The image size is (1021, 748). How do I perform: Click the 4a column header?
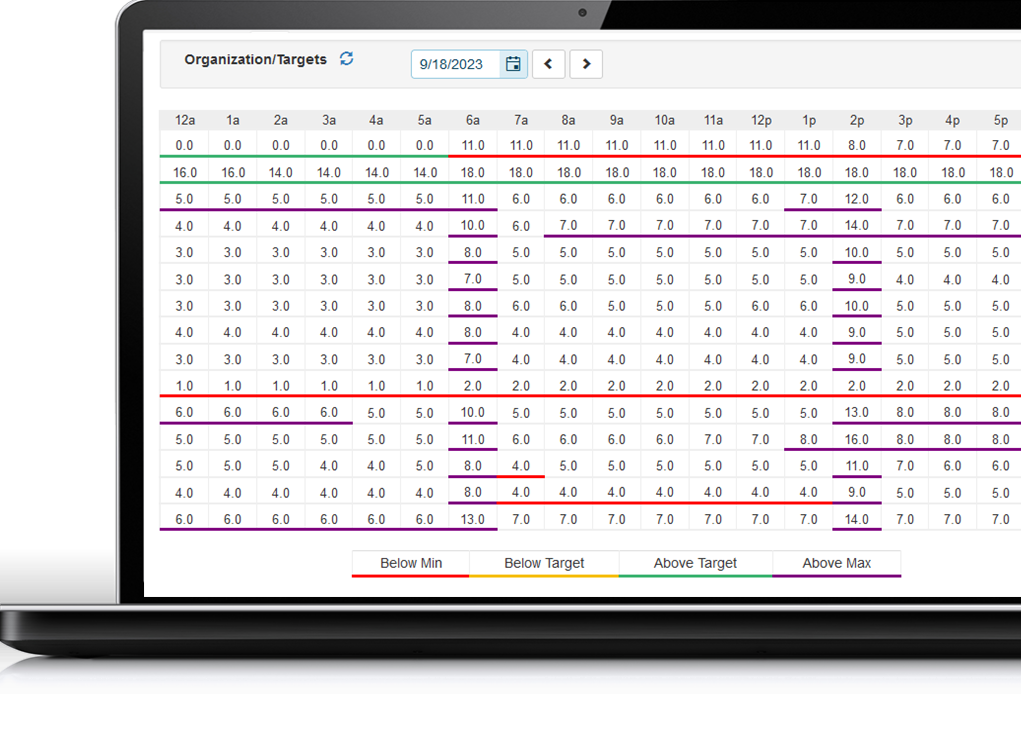coord(376,120)
